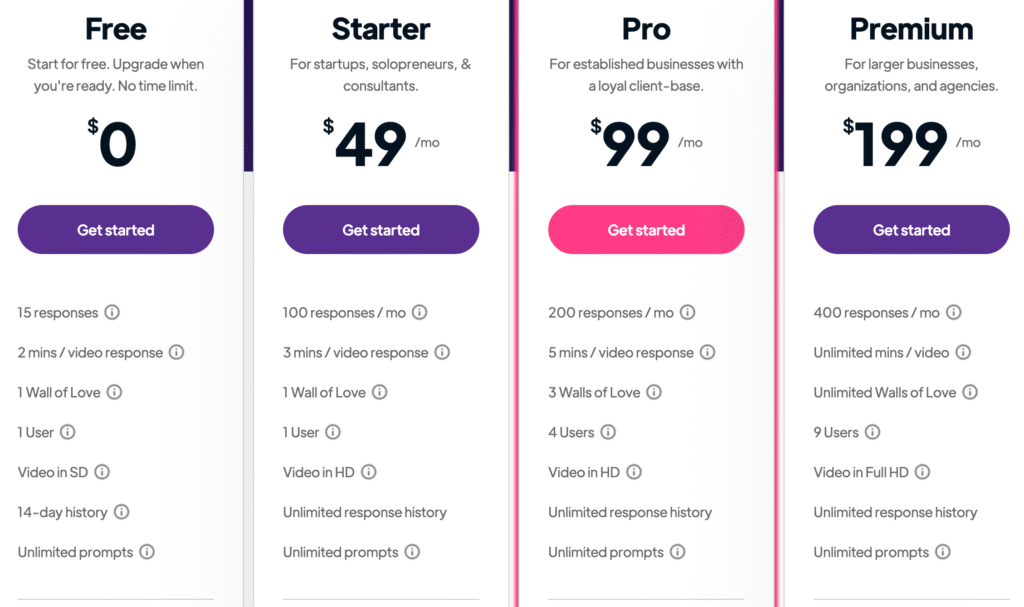Click info icon next to 400 responses / mo
Image resolution: width=1024 pixels, height=607 pixels.
pyautogui.click(x=954, y=312)
